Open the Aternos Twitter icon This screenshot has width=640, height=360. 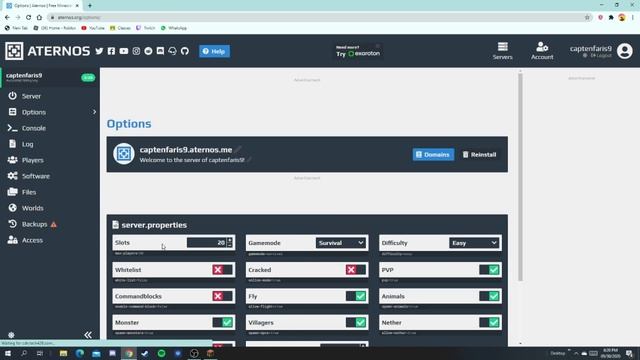coord(99,51)
